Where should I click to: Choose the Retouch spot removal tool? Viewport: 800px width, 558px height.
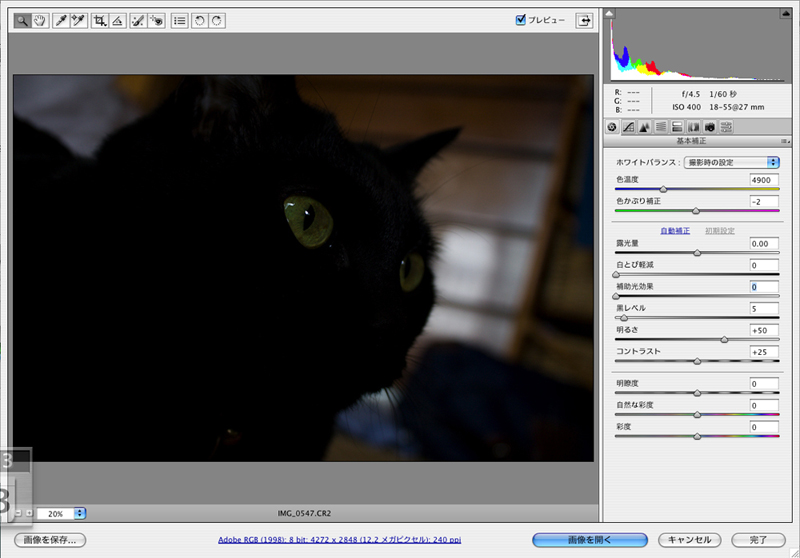[139, 21]
